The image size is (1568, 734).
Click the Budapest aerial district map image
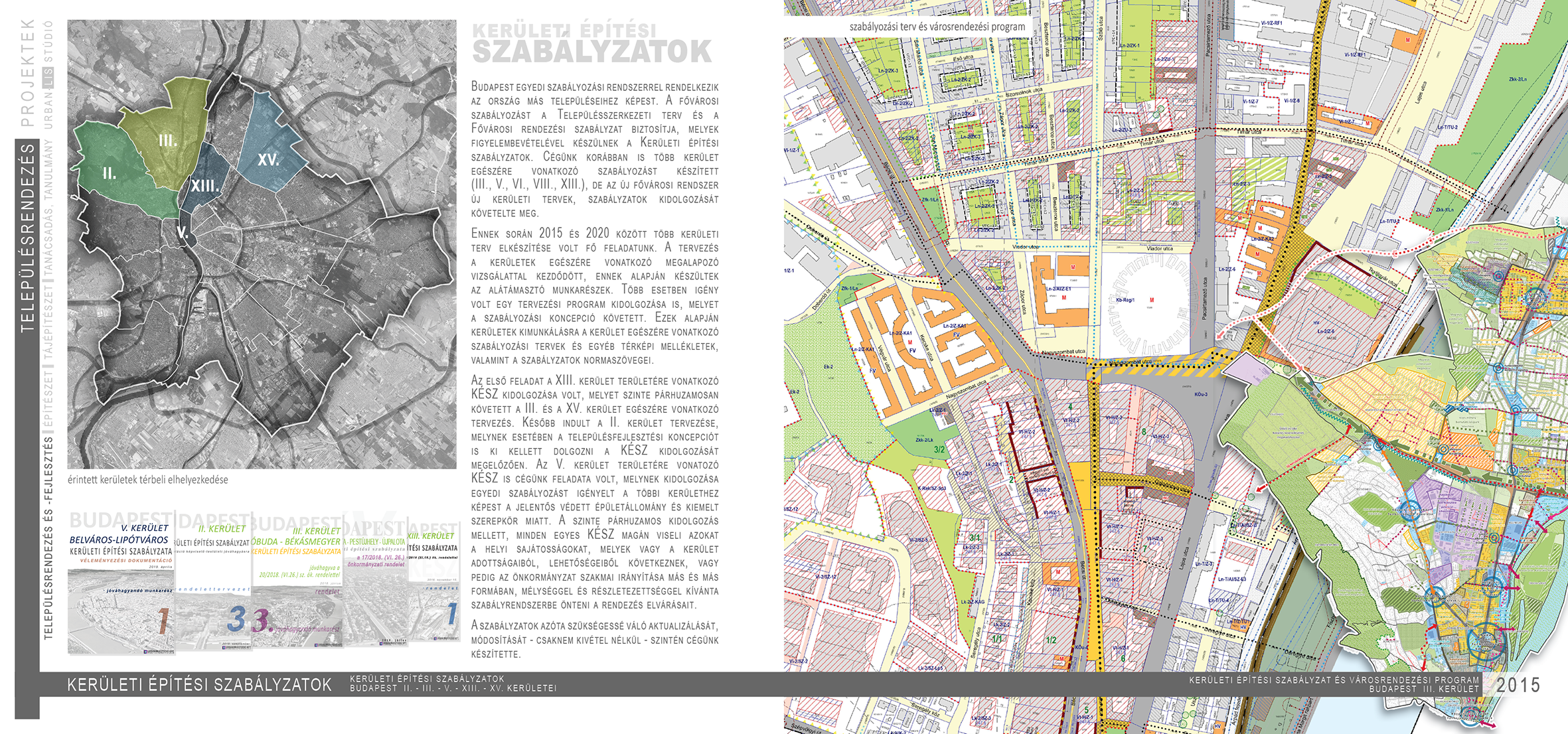tap(262, 244)
